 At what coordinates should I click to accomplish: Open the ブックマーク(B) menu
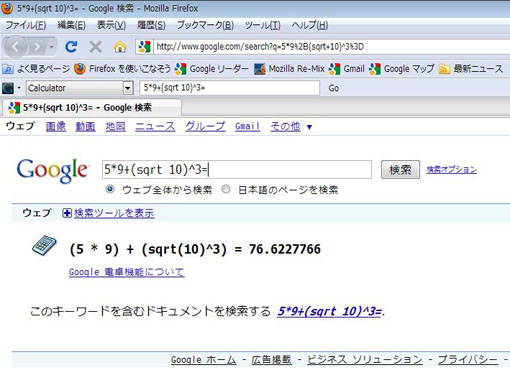pyautogui.click(x=205, y=25)
